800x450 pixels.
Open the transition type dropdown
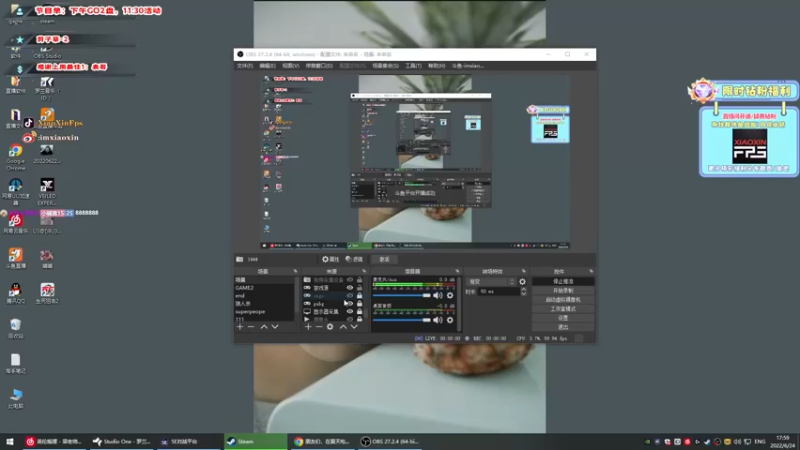point(491,282)
